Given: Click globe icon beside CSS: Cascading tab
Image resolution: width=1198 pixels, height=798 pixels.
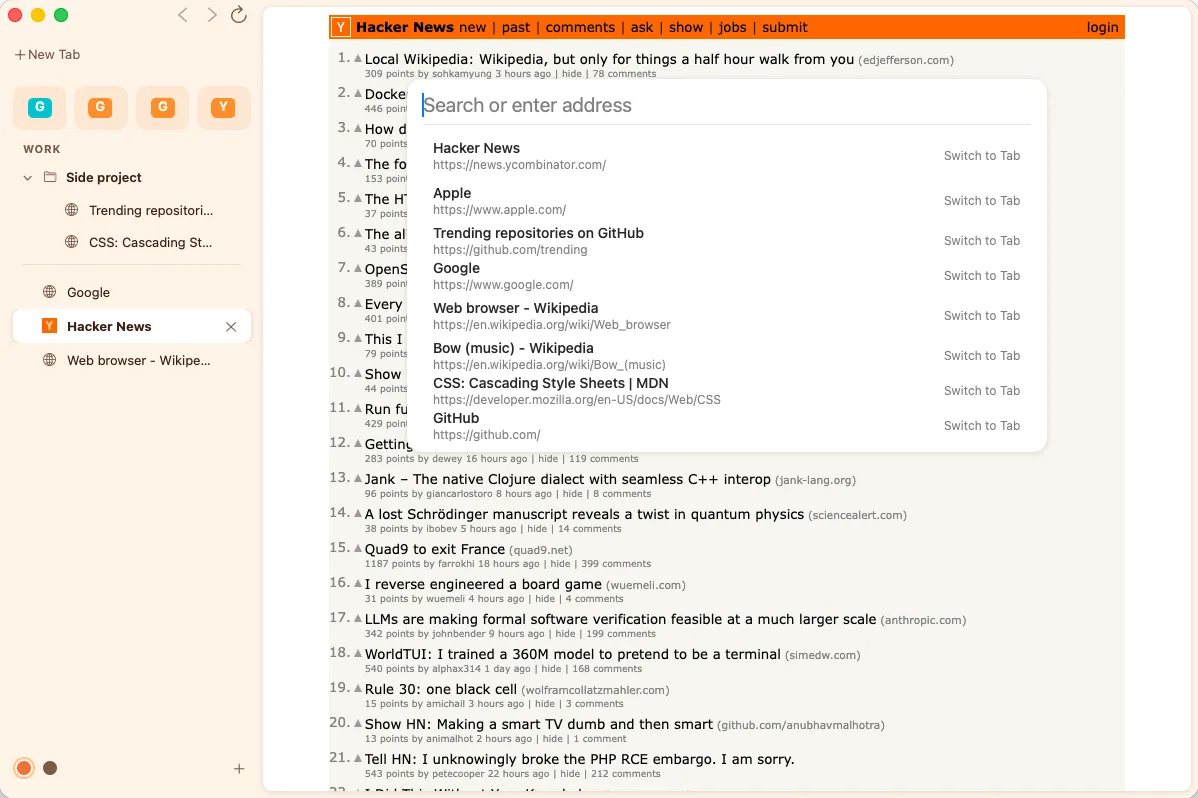Looking at the screenshot, I should pyautogui.click(x=72, y=242).
